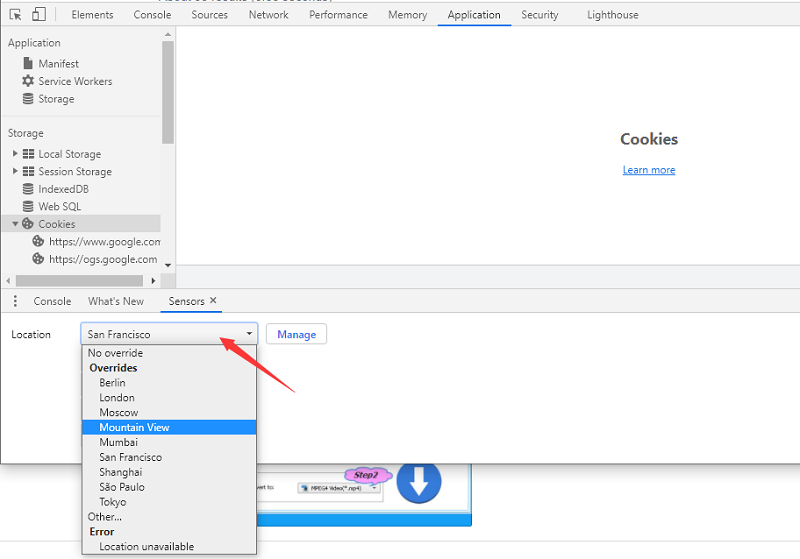Switch to the Console drawer tab

coord(52,301)
